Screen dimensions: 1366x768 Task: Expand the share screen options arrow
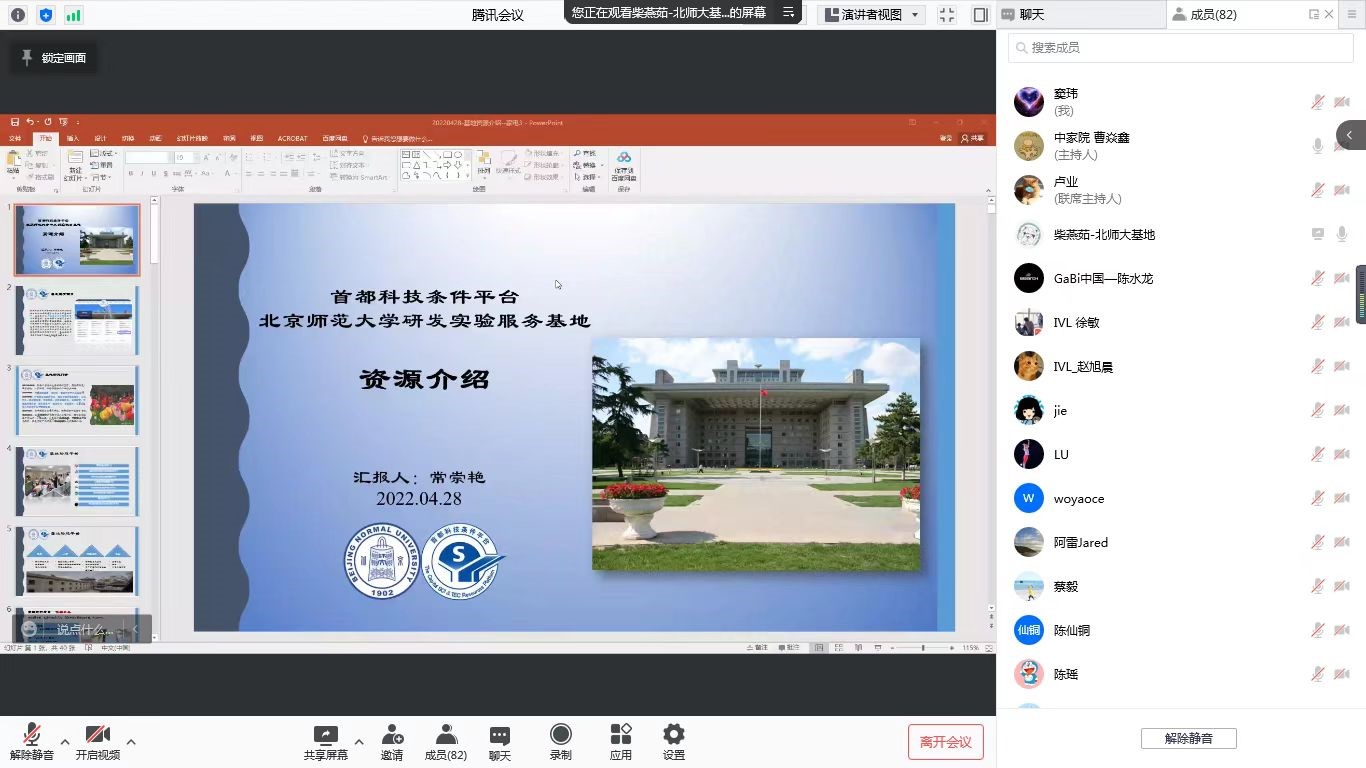358,742
